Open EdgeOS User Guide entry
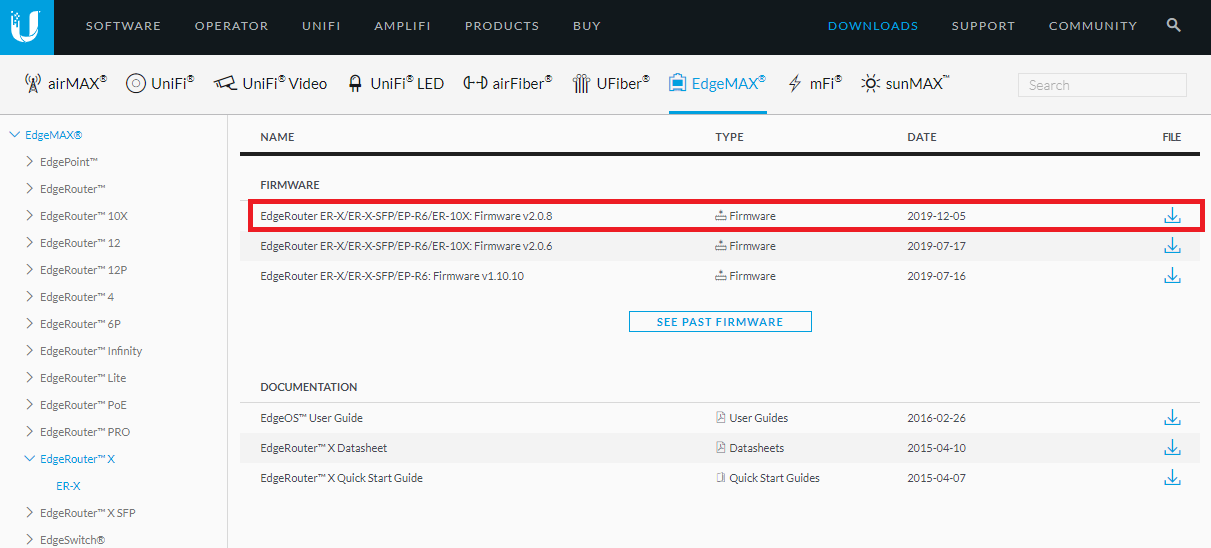This screenshot has width=1211, height=548. (311, 418)
